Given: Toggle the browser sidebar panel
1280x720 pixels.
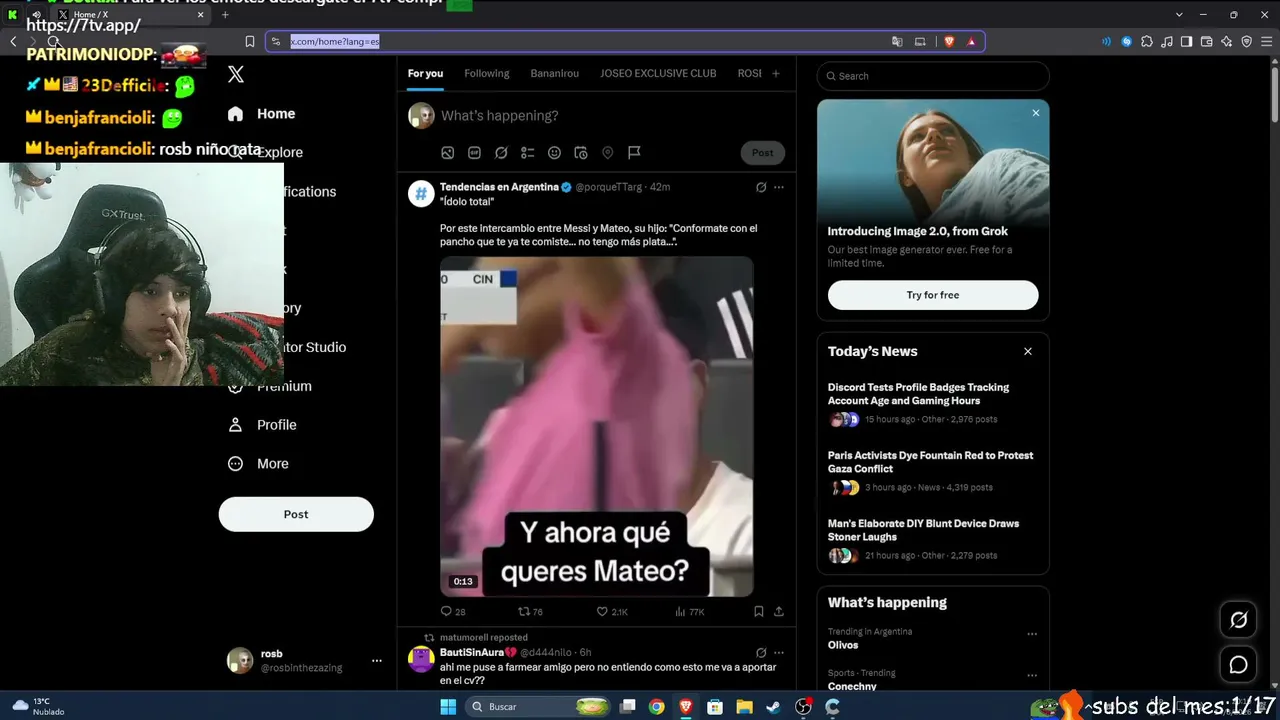Looking at the screenshot, I should [x=1186, y=41].
